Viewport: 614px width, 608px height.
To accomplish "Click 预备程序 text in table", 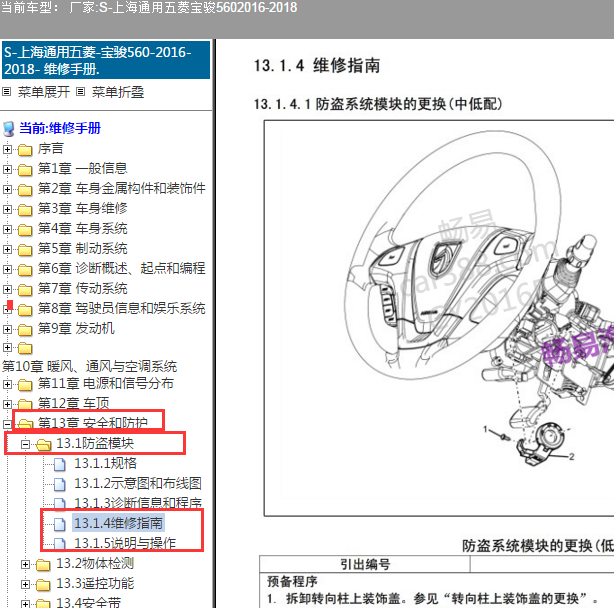I will coord(292,581).
